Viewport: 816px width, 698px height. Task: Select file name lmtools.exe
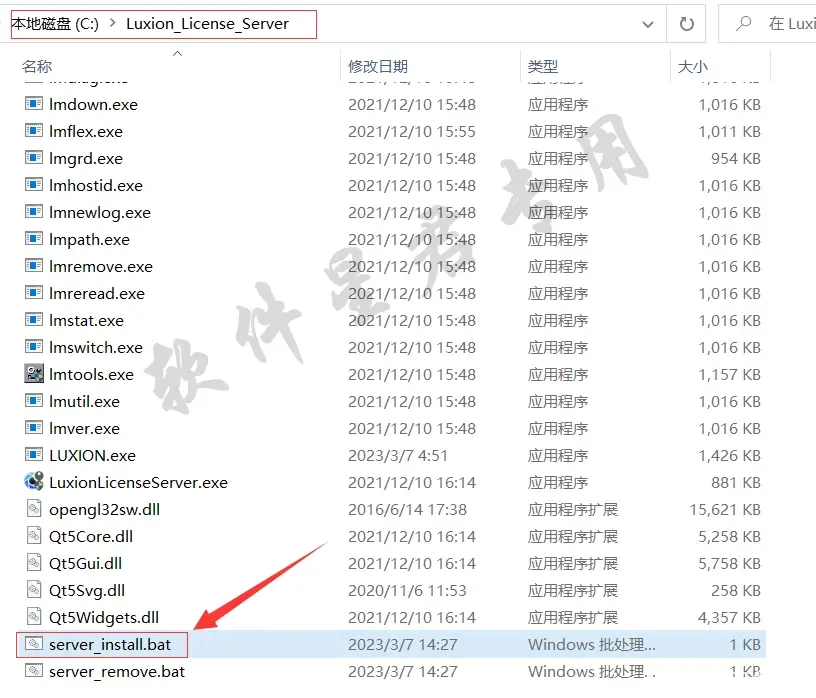click(x=92, y=374)
